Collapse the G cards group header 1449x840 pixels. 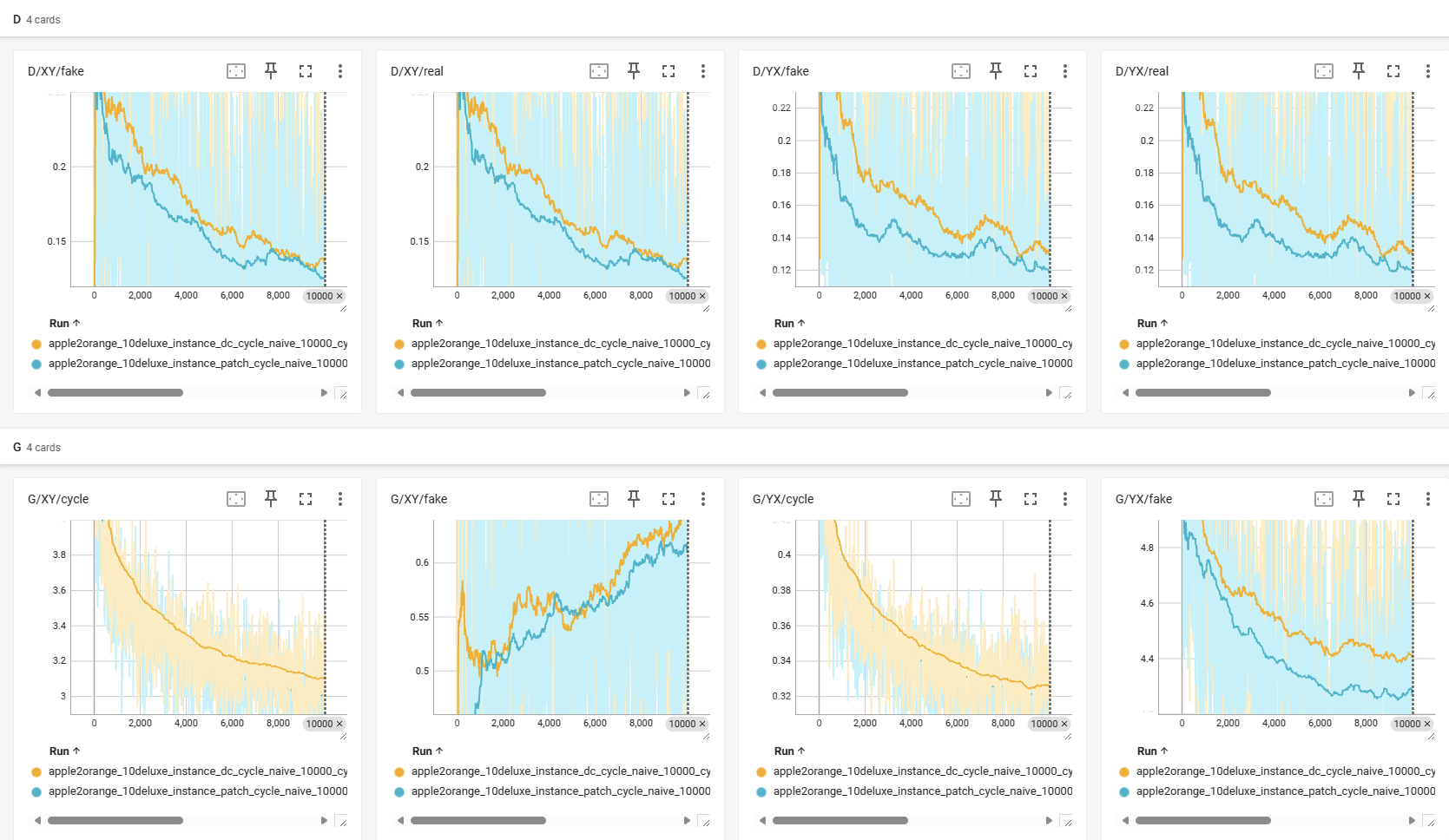point(36,447)
